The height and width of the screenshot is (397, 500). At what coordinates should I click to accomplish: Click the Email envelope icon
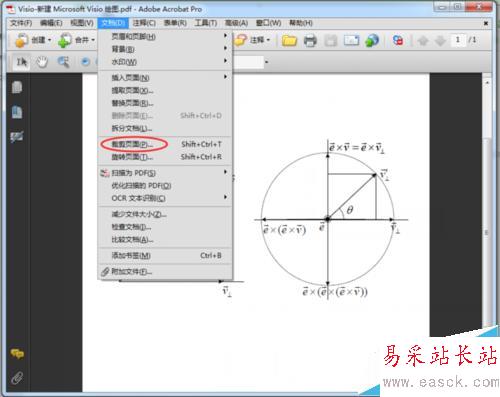[x=351, y=40]
